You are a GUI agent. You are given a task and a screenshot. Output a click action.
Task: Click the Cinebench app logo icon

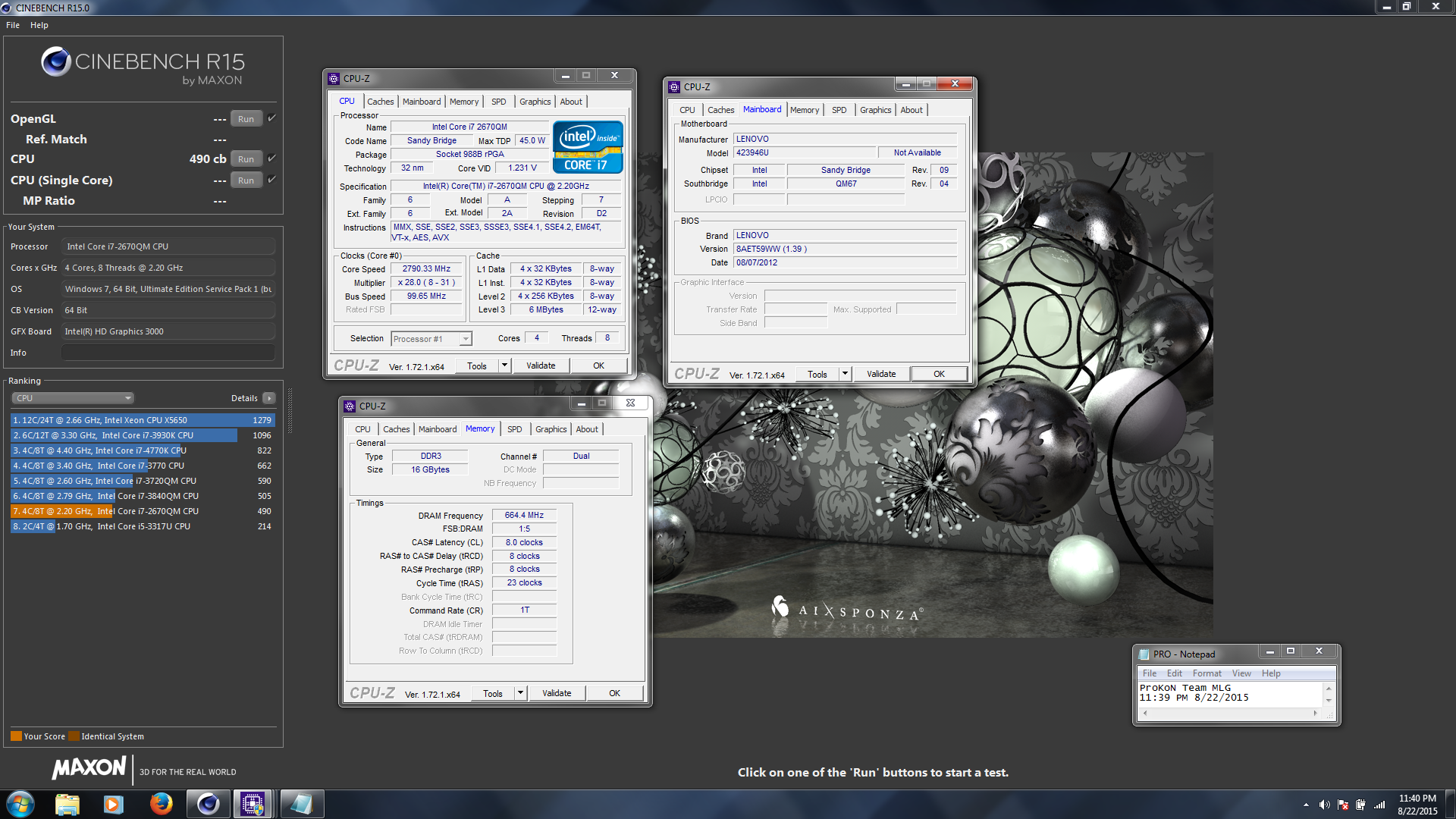[56, 62]
